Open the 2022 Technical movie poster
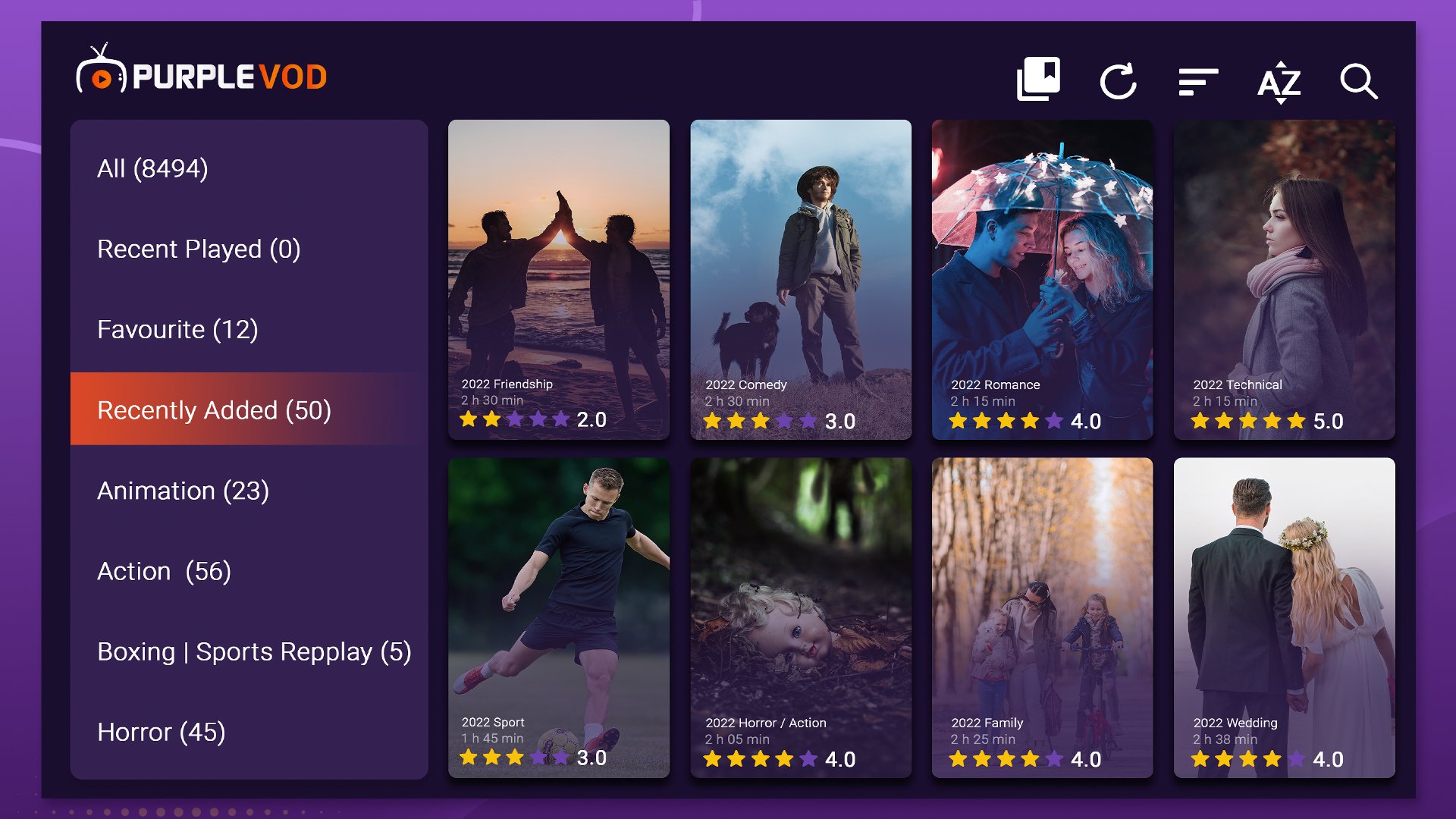 (1284, 280)
